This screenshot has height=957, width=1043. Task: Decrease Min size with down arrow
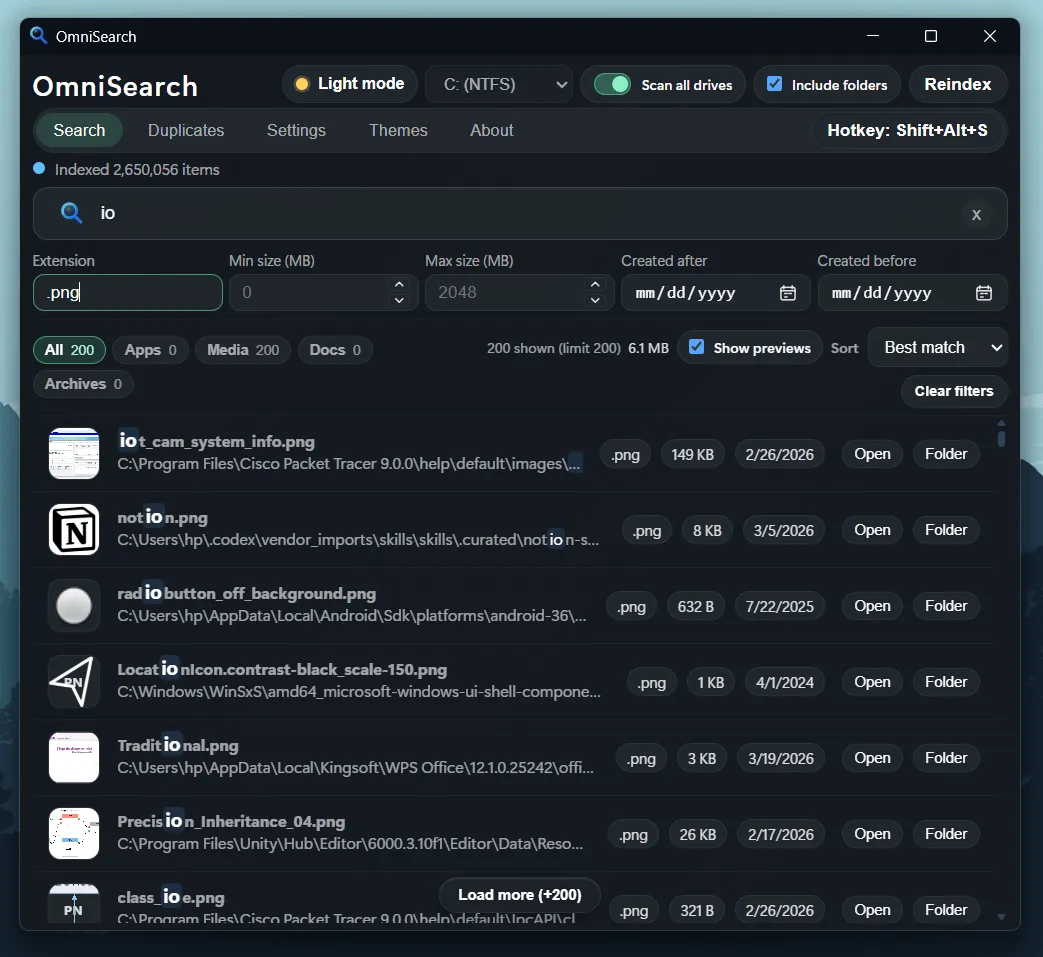[x=399, y=301]
